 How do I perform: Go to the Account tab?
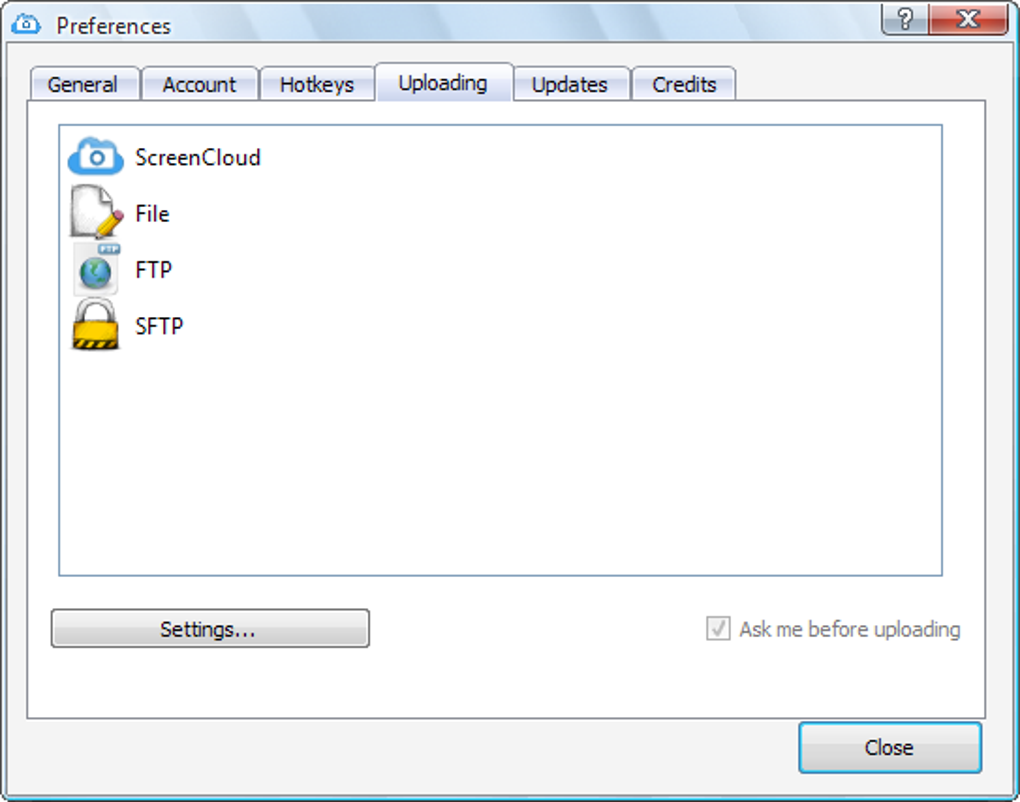[199, 84]
